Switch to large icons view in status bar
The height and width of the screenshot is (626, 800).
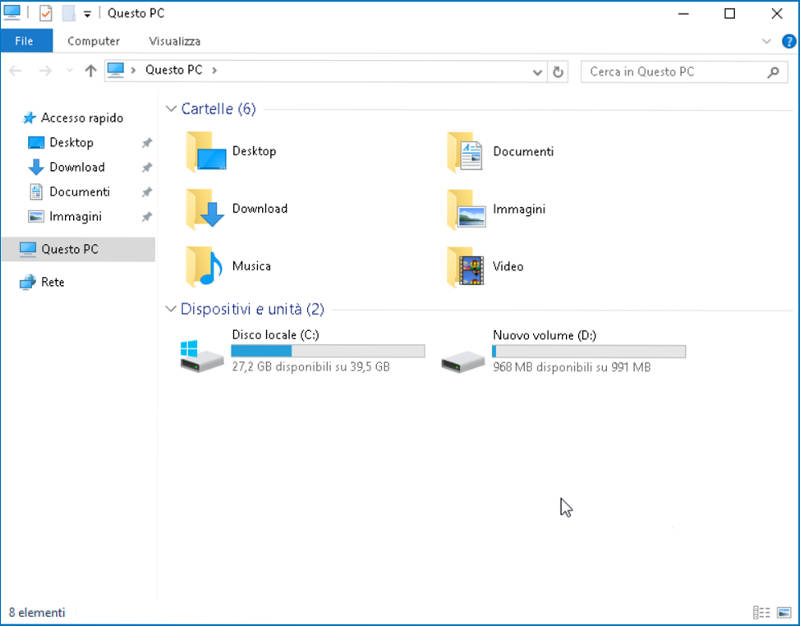(x=784, y=612)
